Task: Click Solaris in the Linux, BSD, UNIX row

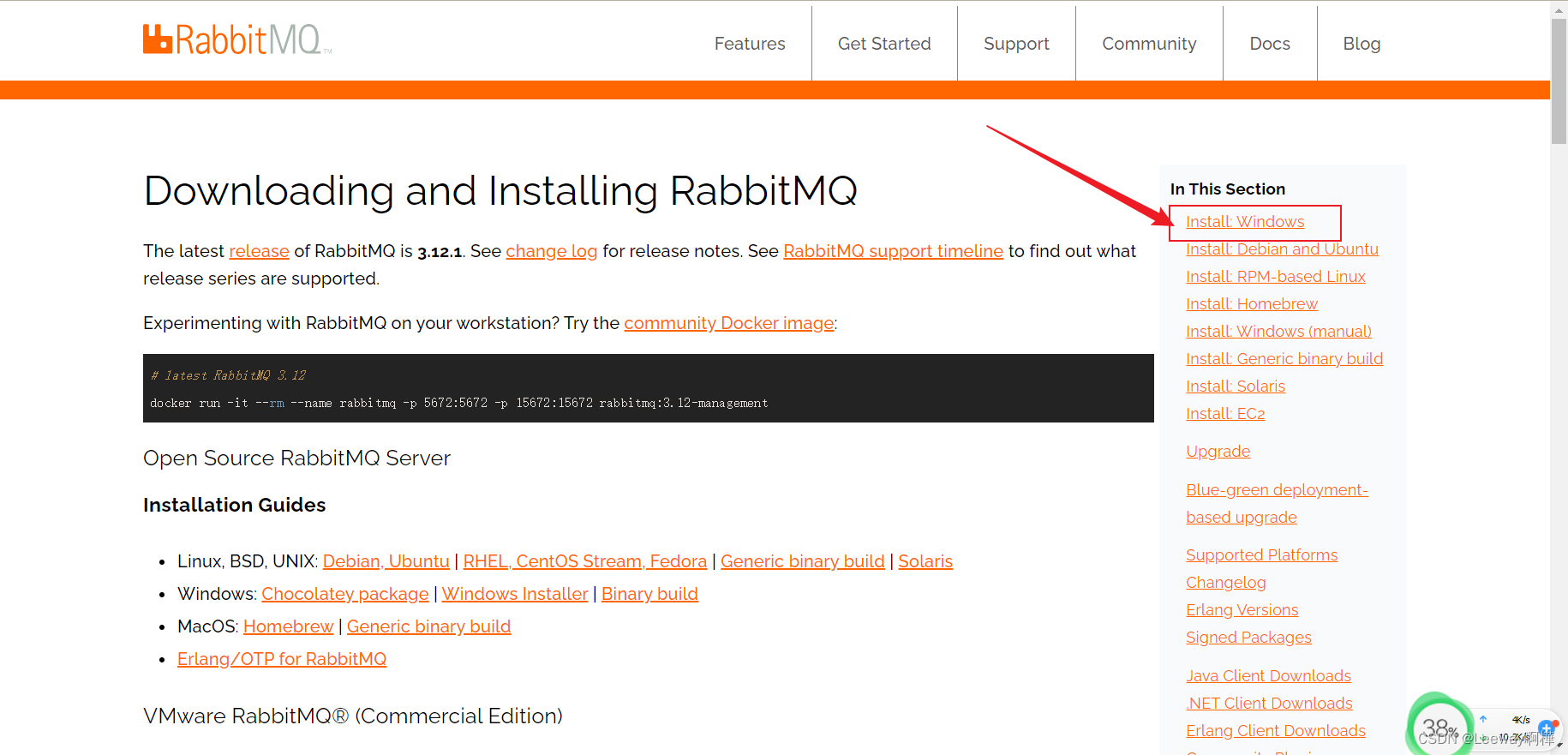Action: 925,561
